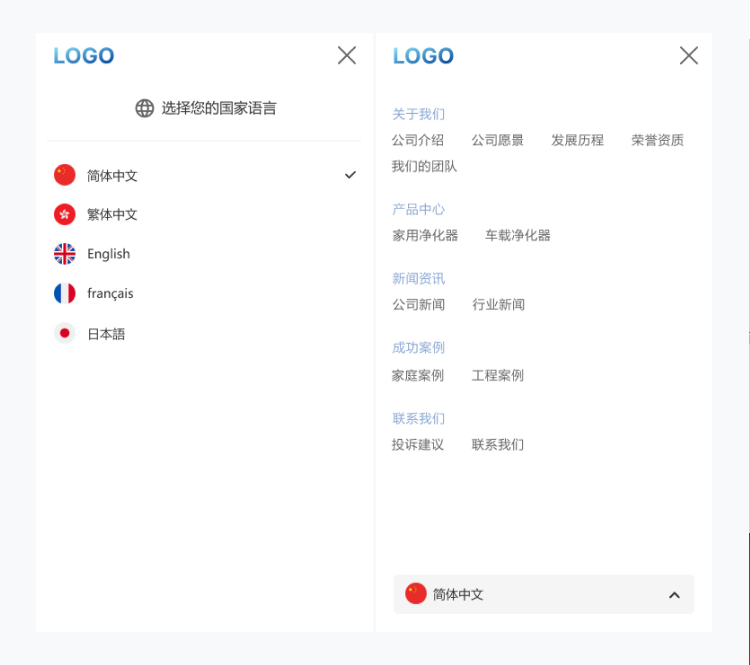Open the 关于我们 menu section
750x665 pixels.
click(x=418, y=114)
